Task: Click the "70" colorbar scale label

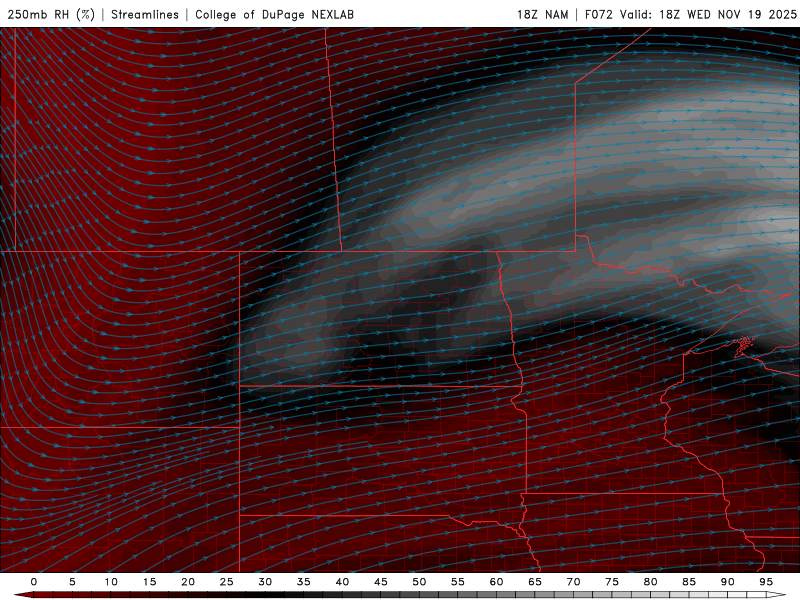Action: coord(573,582)
